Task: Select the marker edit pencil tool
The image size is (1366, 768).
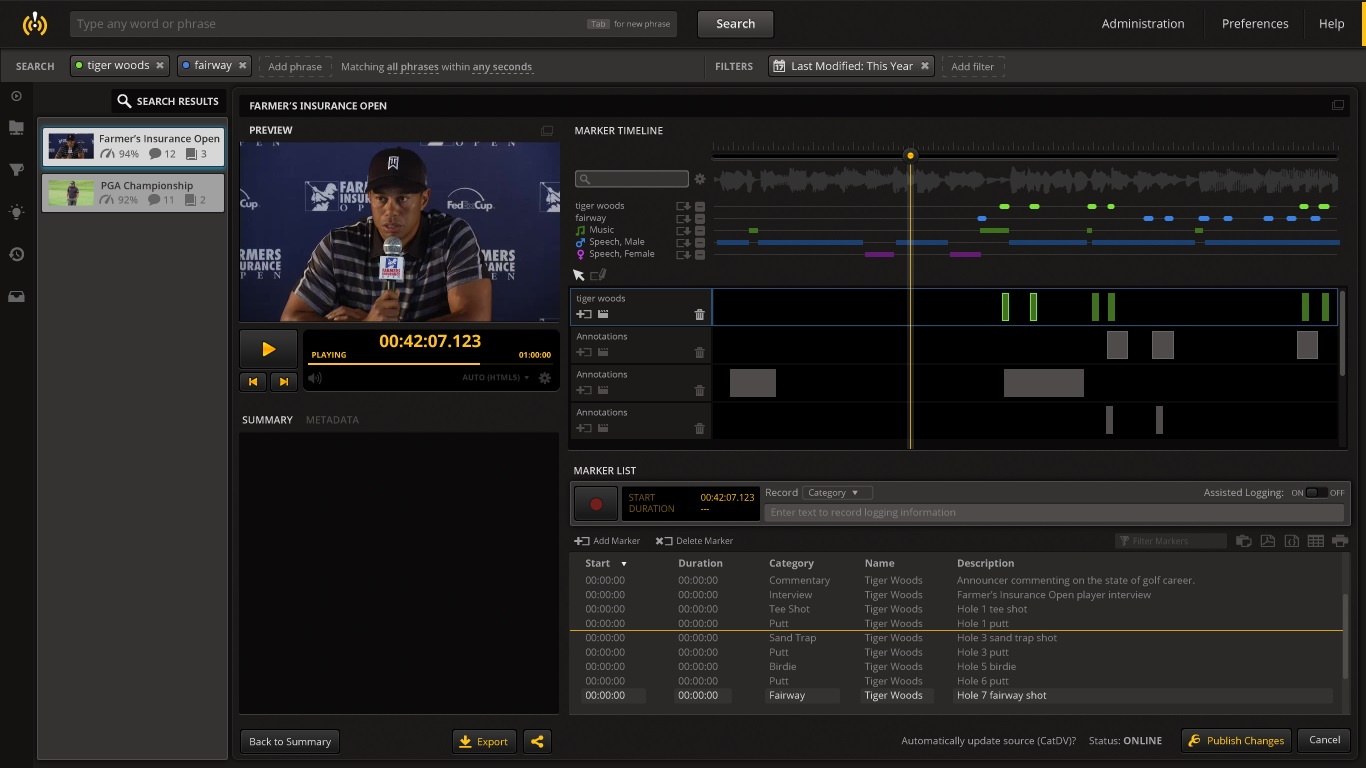Action: click(x=598, y=275)
